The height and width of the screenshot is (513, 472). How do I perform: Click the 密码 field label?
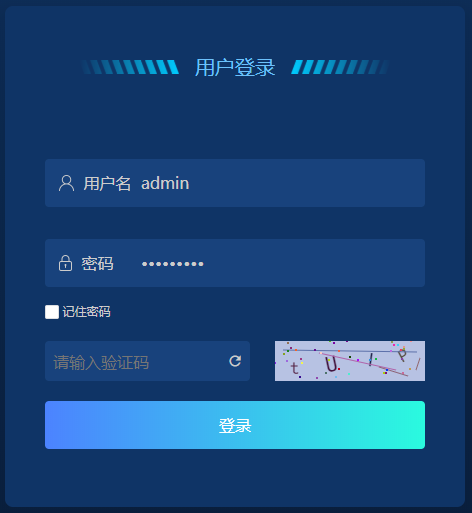tap(97, 264)
